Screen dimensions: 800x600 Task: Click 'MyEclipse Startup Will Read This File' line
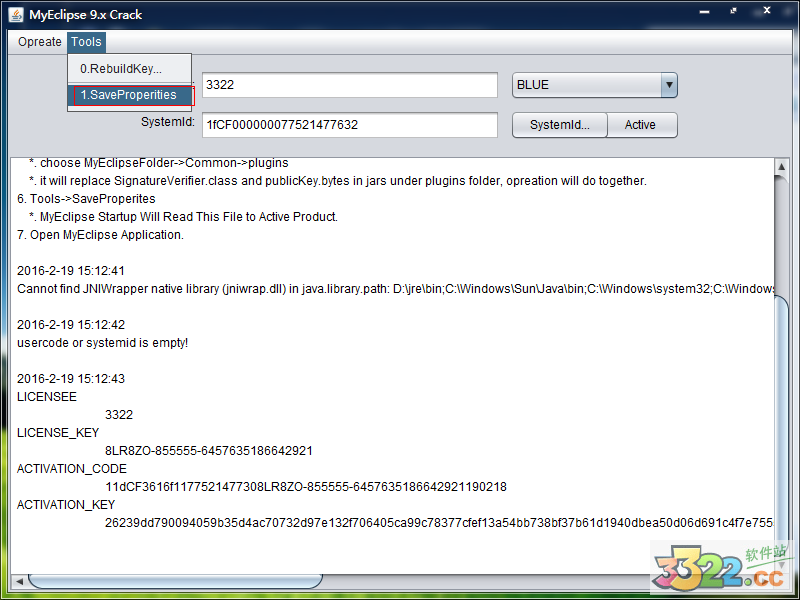(x=183, y=217)
